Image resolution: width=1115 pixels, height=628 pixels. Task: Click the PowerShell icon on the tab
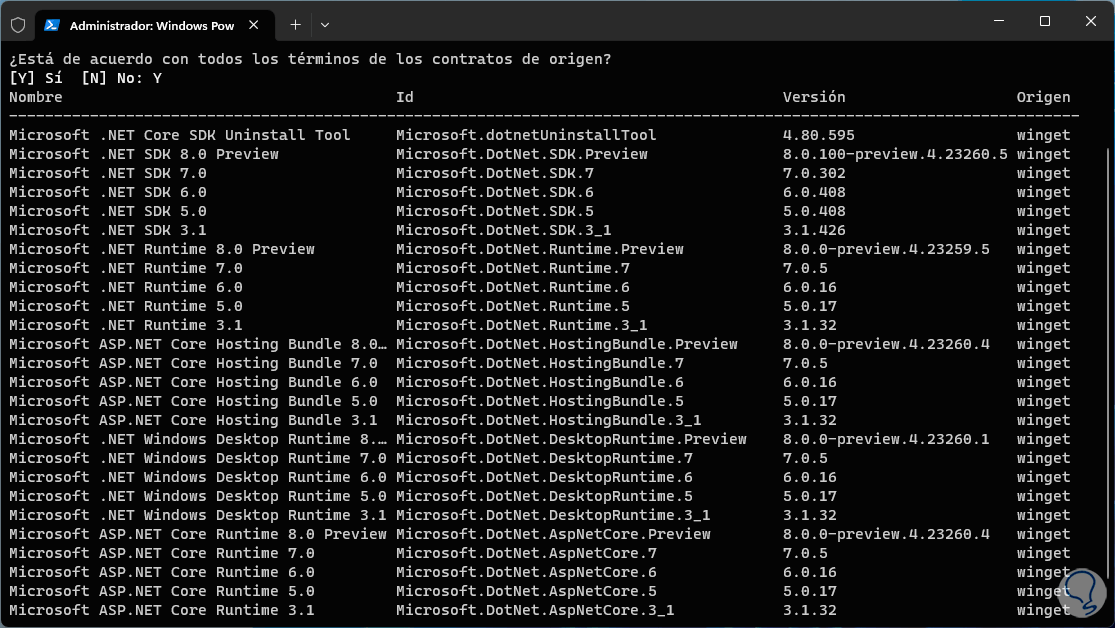click(52, 24)
